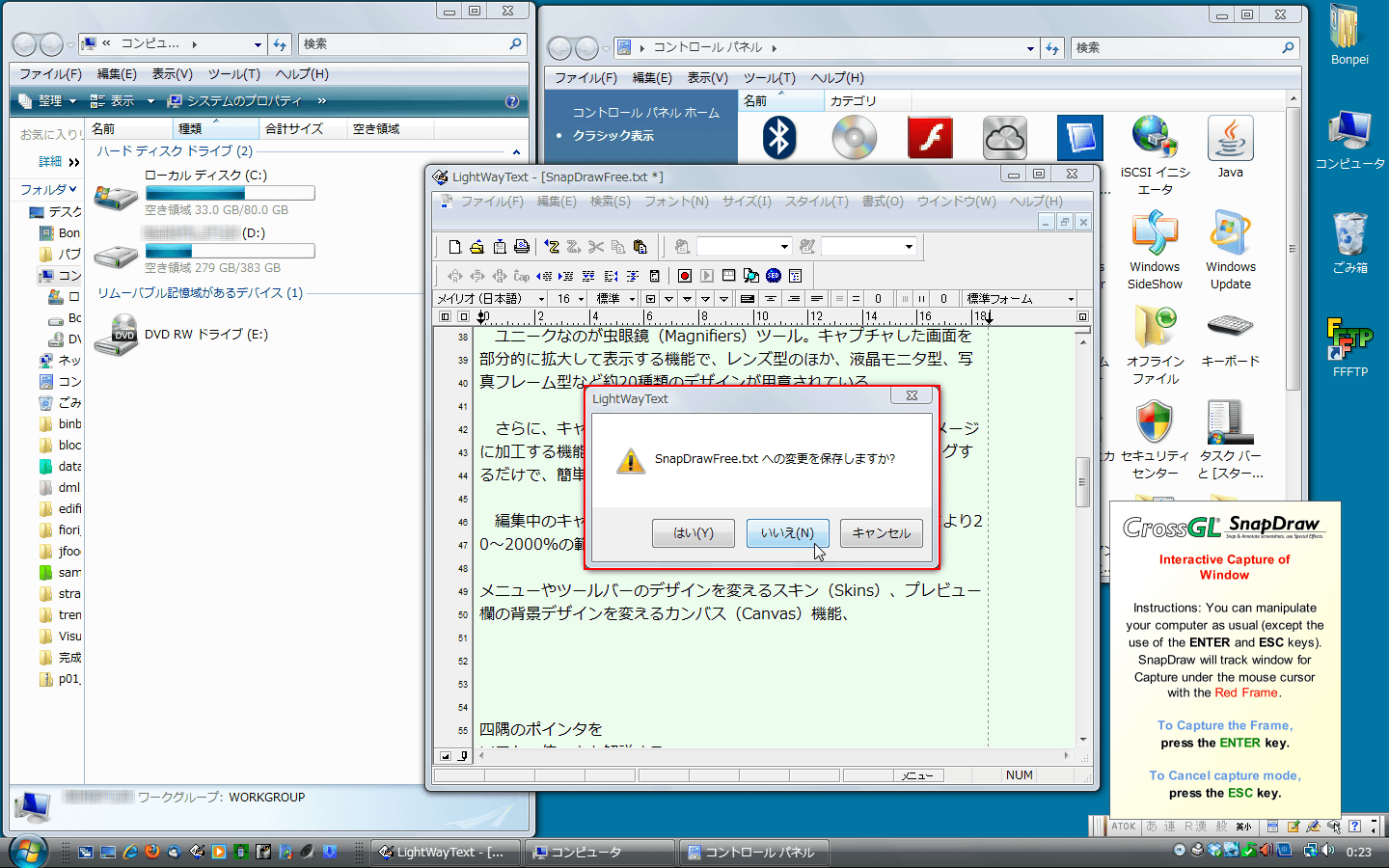Open the Recycle Bin (ごみ箱) desktop icon
Viewport: 1389px width, 868px height.
(x=1349, y=243)
